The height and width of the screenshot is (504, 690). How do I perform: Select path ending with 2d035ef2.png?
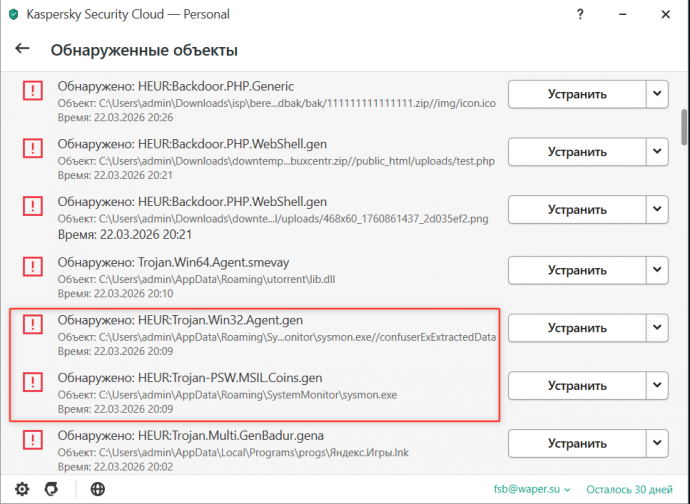pyautogui.click(x=273, y=219)
